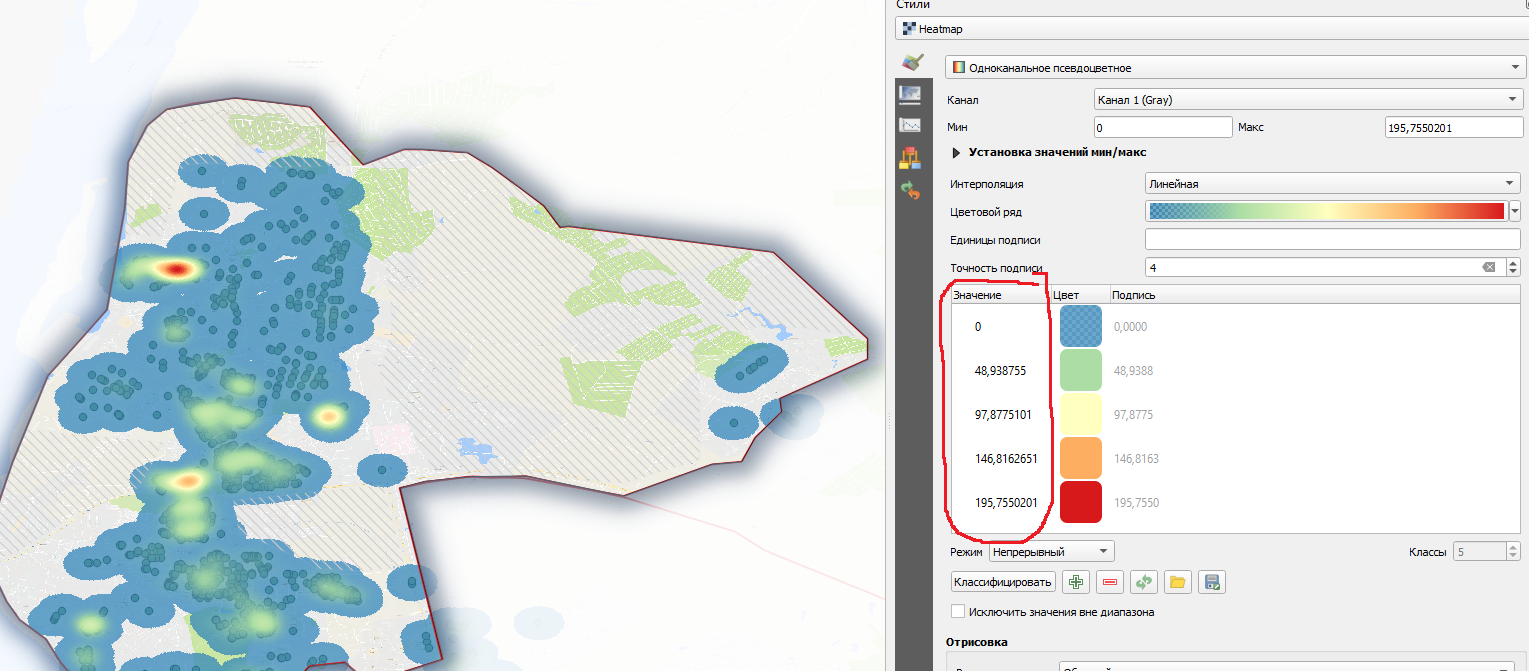Expand 'Установка значений мин/макс' section

[x=956, y=152]
